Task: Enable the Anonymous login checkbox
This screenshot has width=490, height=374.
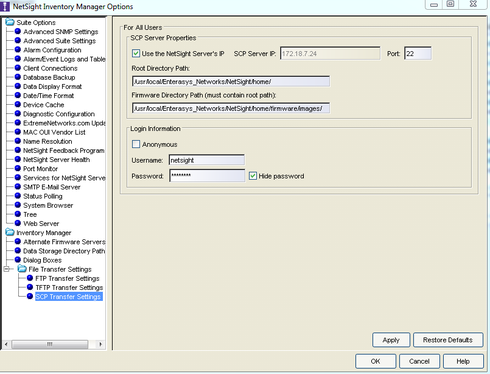Action: [136, 144]
